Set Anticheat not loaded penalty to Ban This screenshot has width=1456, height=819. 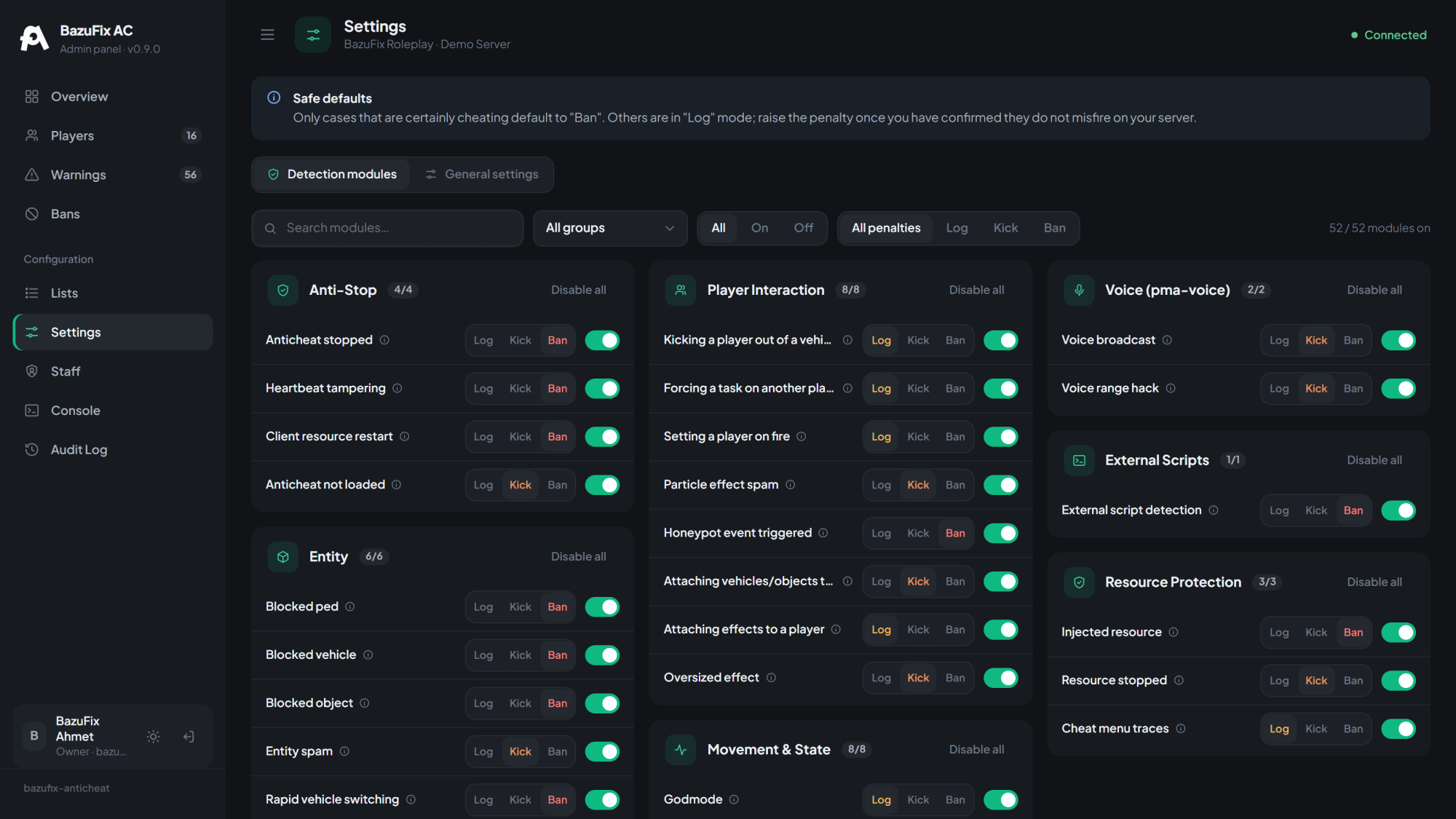557,485
